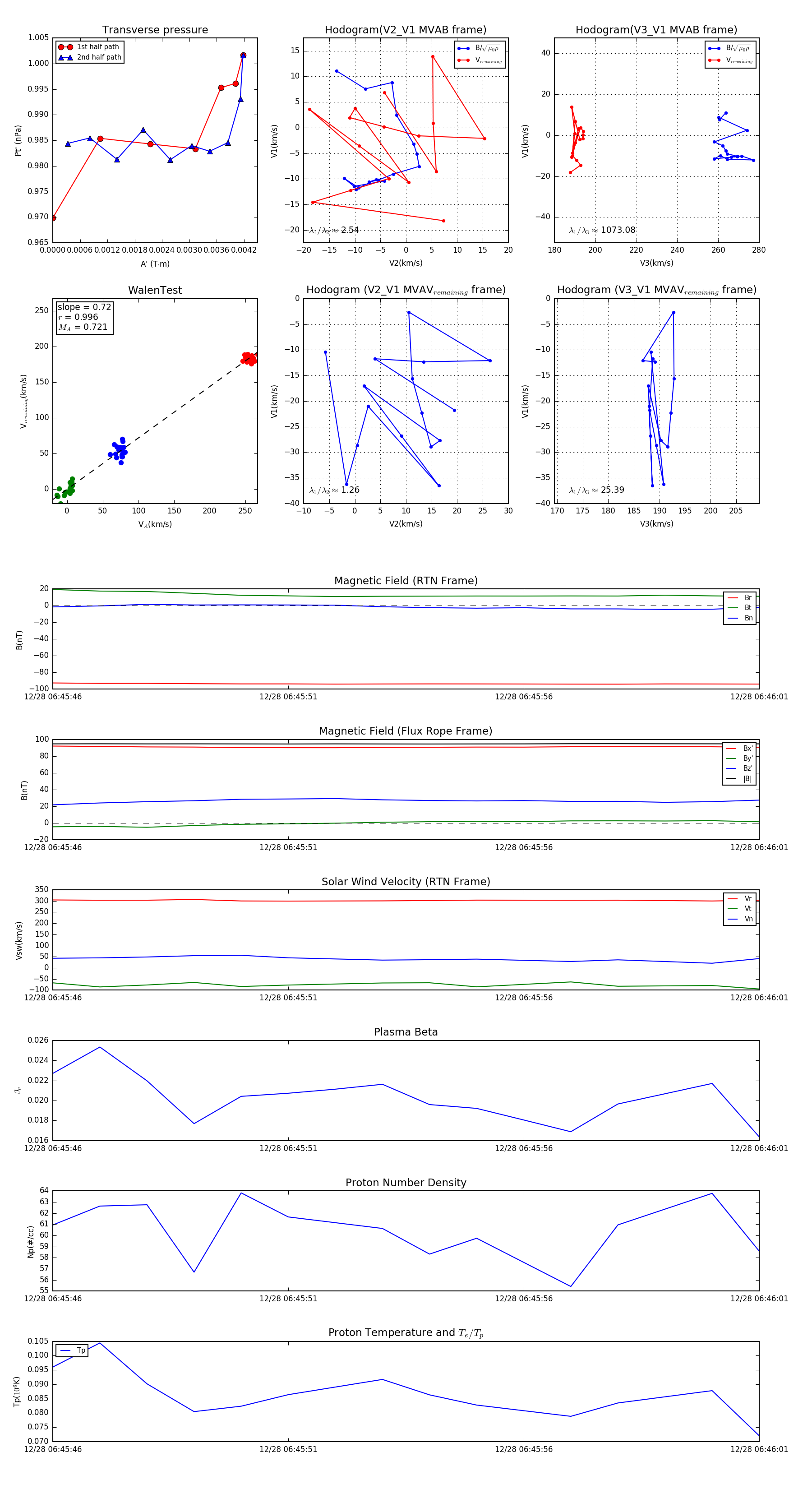Click the 'Transverse pressure' plot title
The image size is (812, 1489).
(155, 30)
